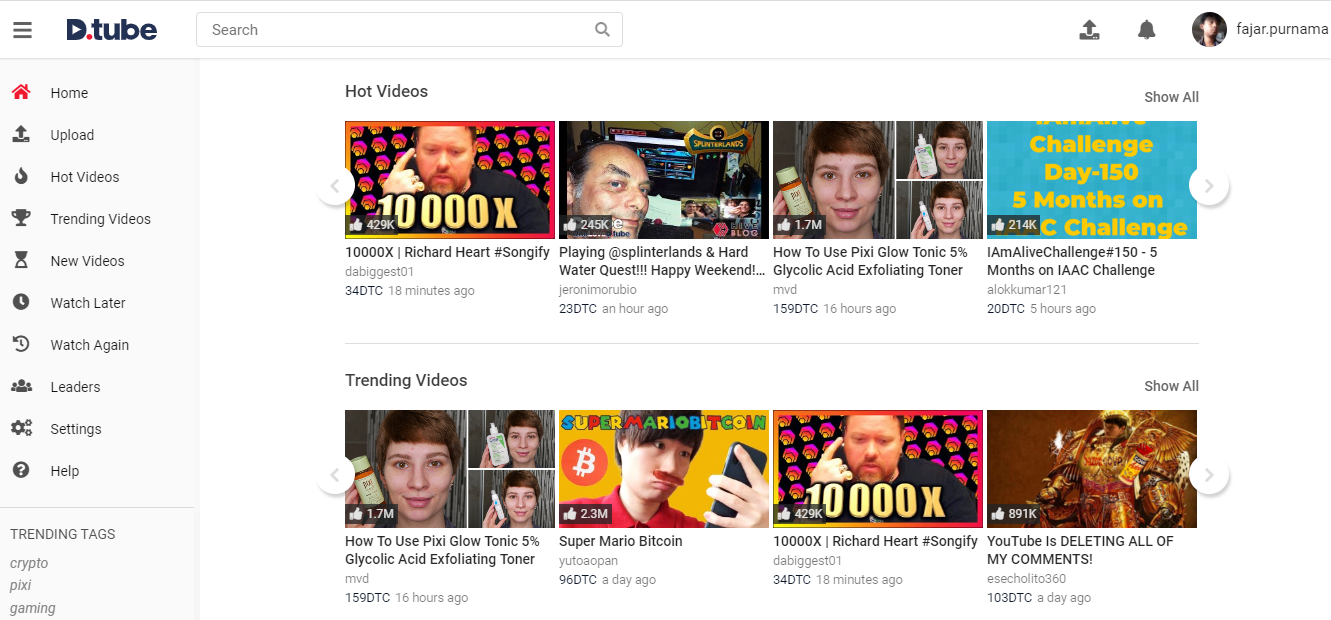Click the search magnifier icon
1331x620 pixels.
(x=602, y=30)
